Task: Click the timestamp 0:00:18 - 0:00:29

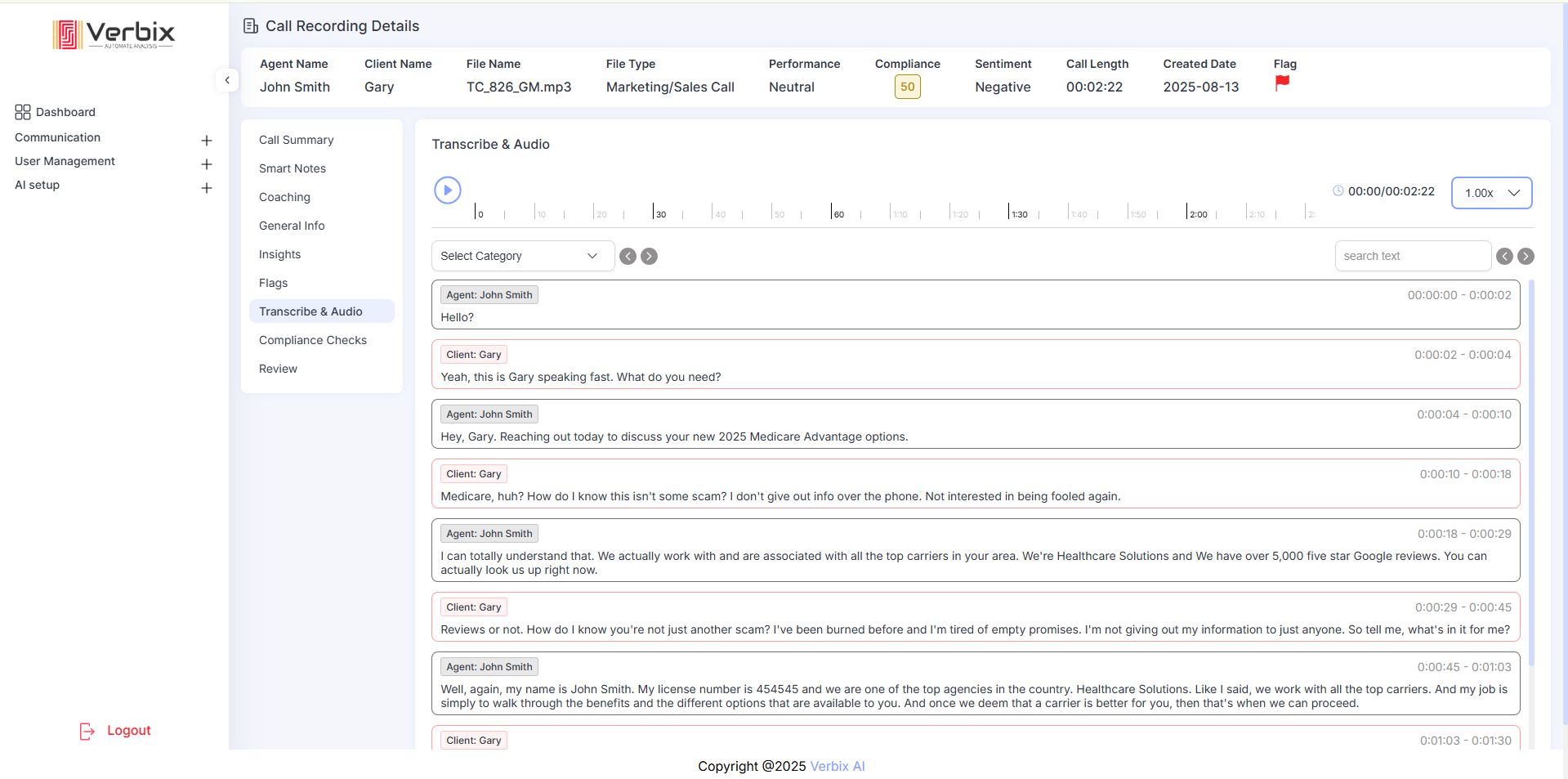Action: coord(1464,534)
